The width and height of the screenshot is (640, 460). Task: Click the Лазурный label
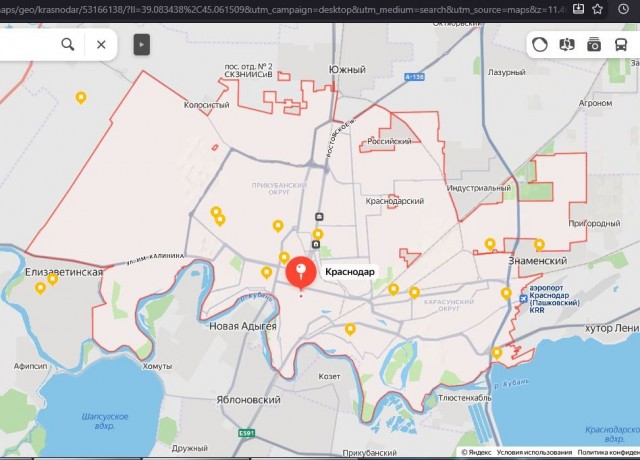[x=507, y=72]
